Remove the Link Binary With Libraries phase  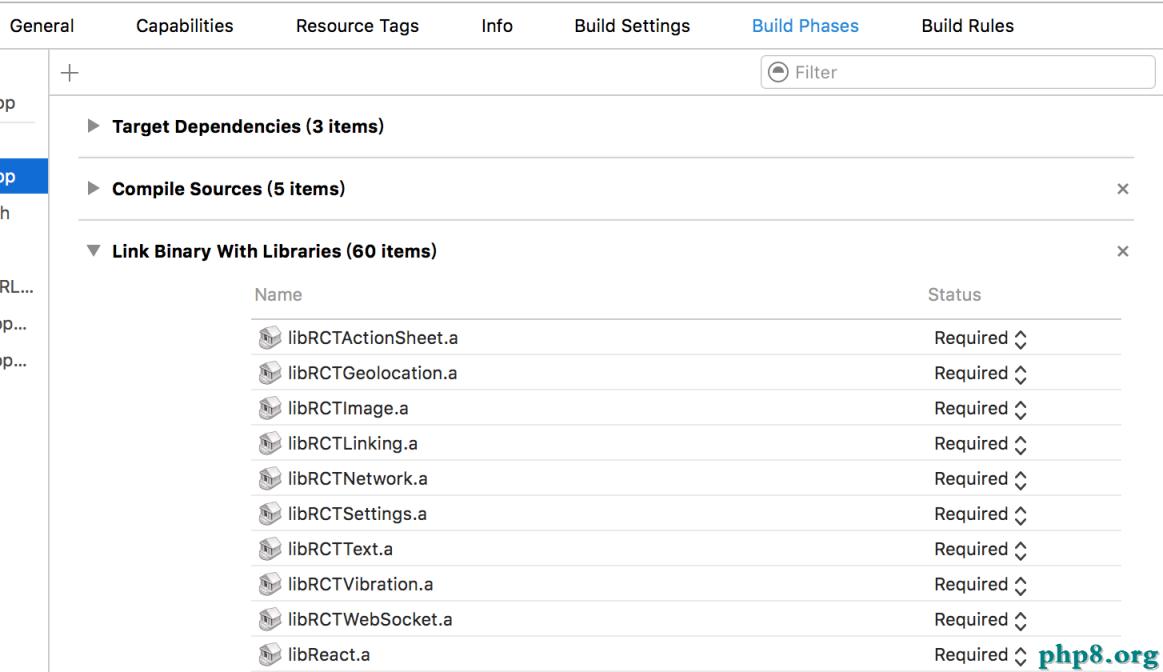click(1122, 252)
